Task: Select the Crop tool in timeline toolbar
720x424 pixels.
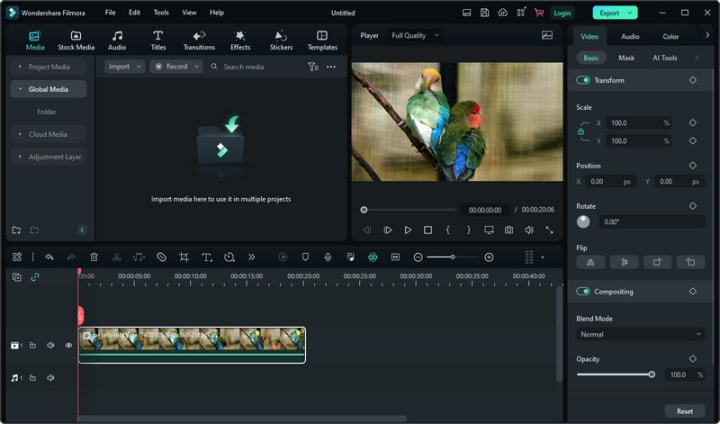Action: coord(184,257)
